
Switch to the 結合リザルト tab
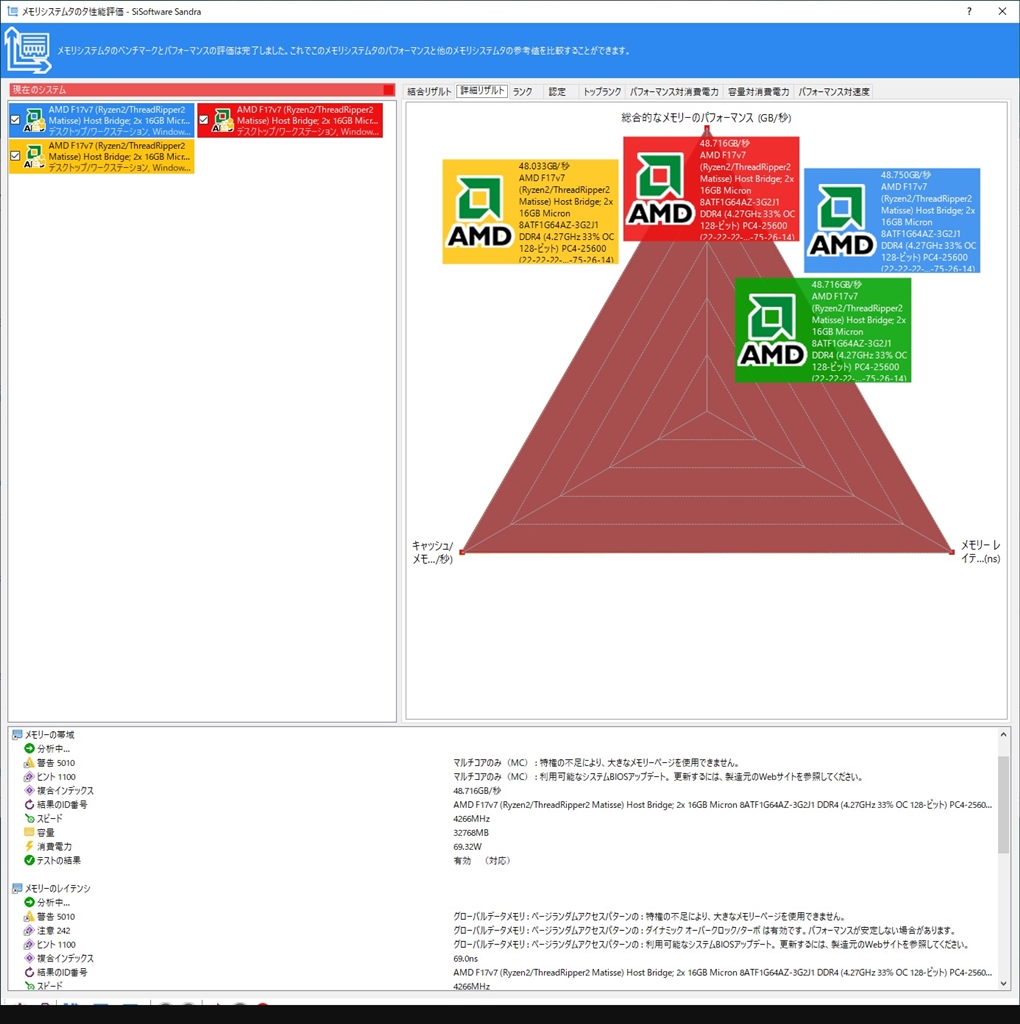click(429, 91)
